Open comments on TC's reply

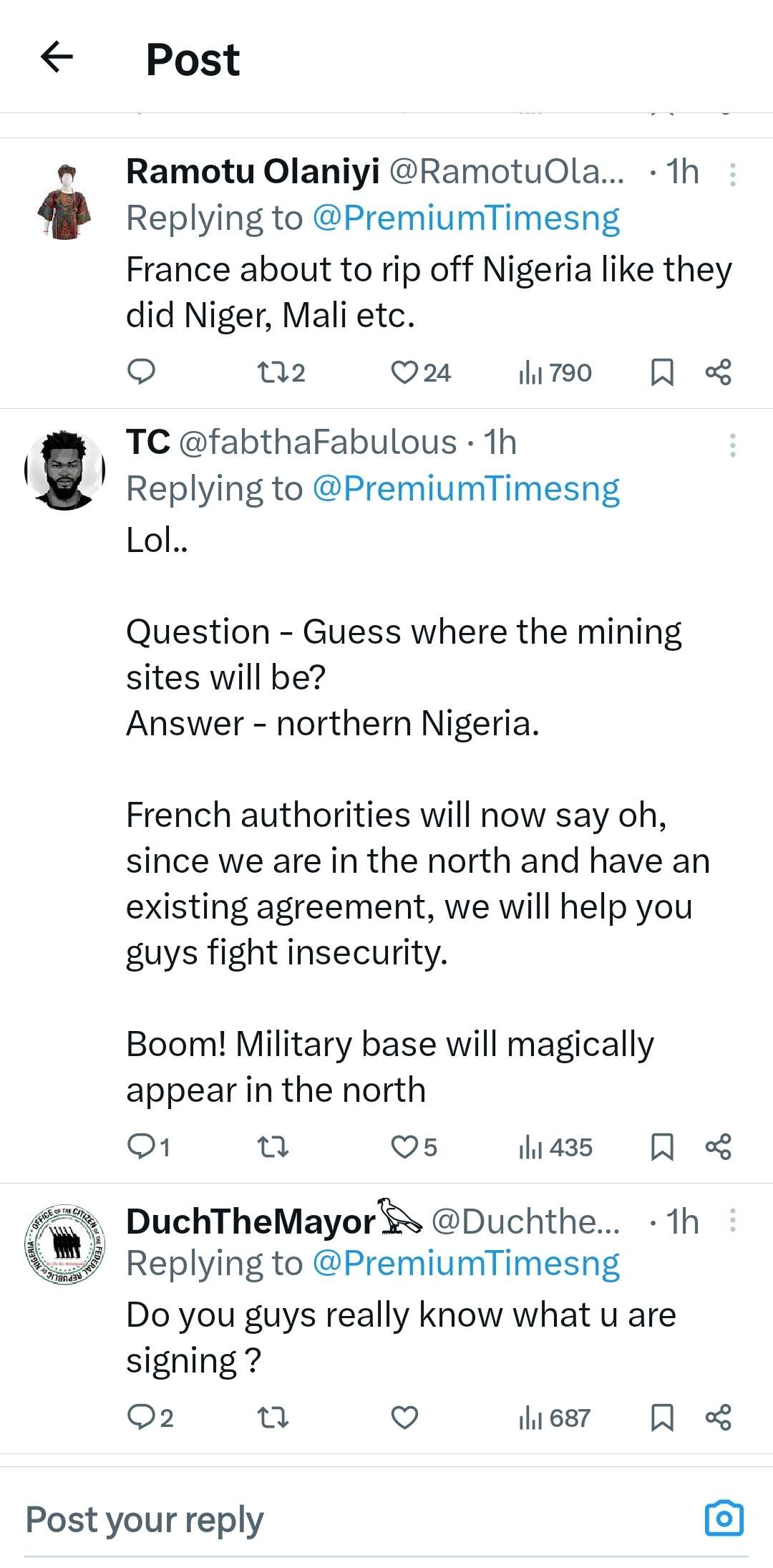pyautogui.click(x=141, y=1147)
